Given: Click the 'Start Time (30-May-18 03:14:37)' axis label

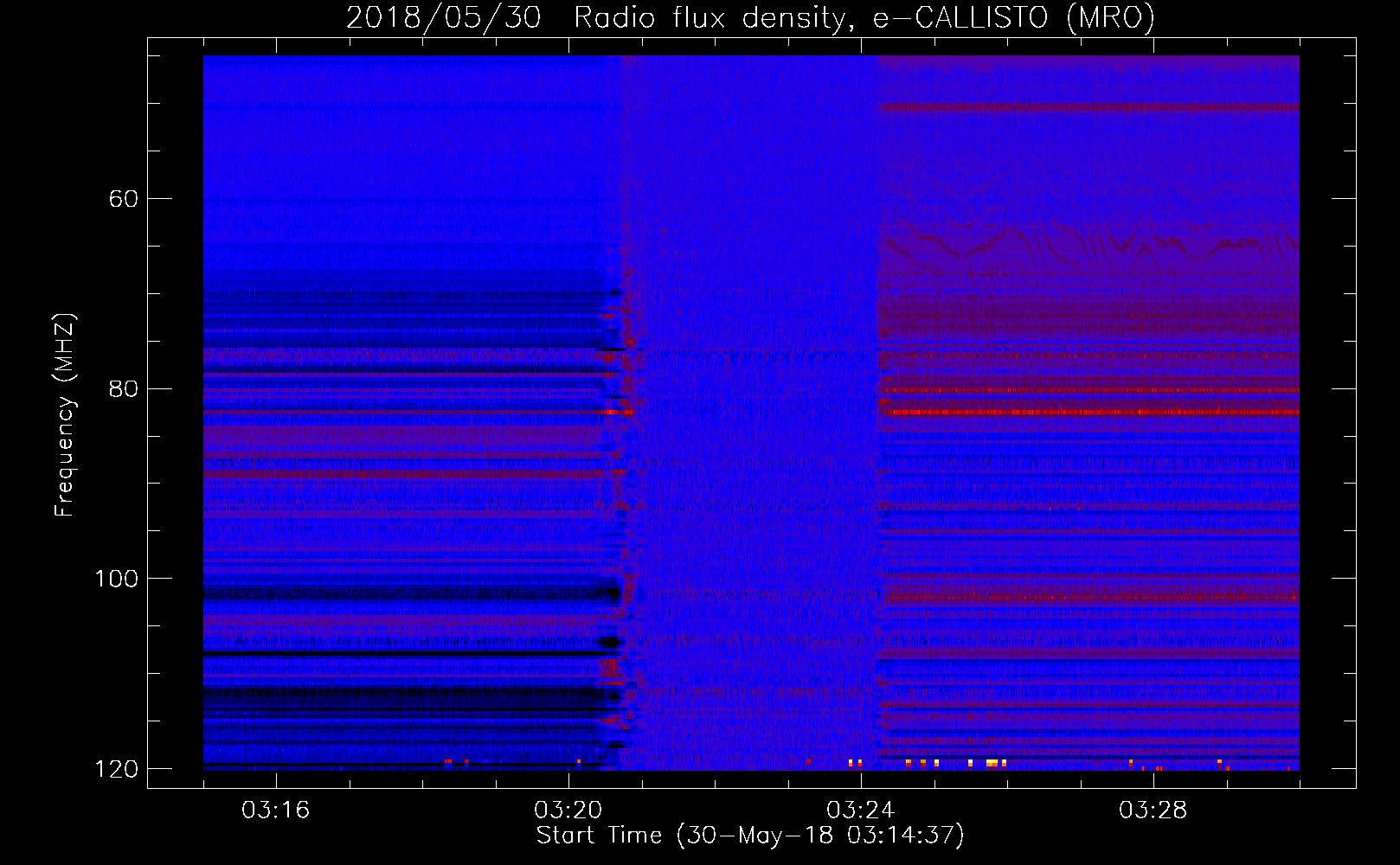Looking at the screenshot, I should [750, 836].
